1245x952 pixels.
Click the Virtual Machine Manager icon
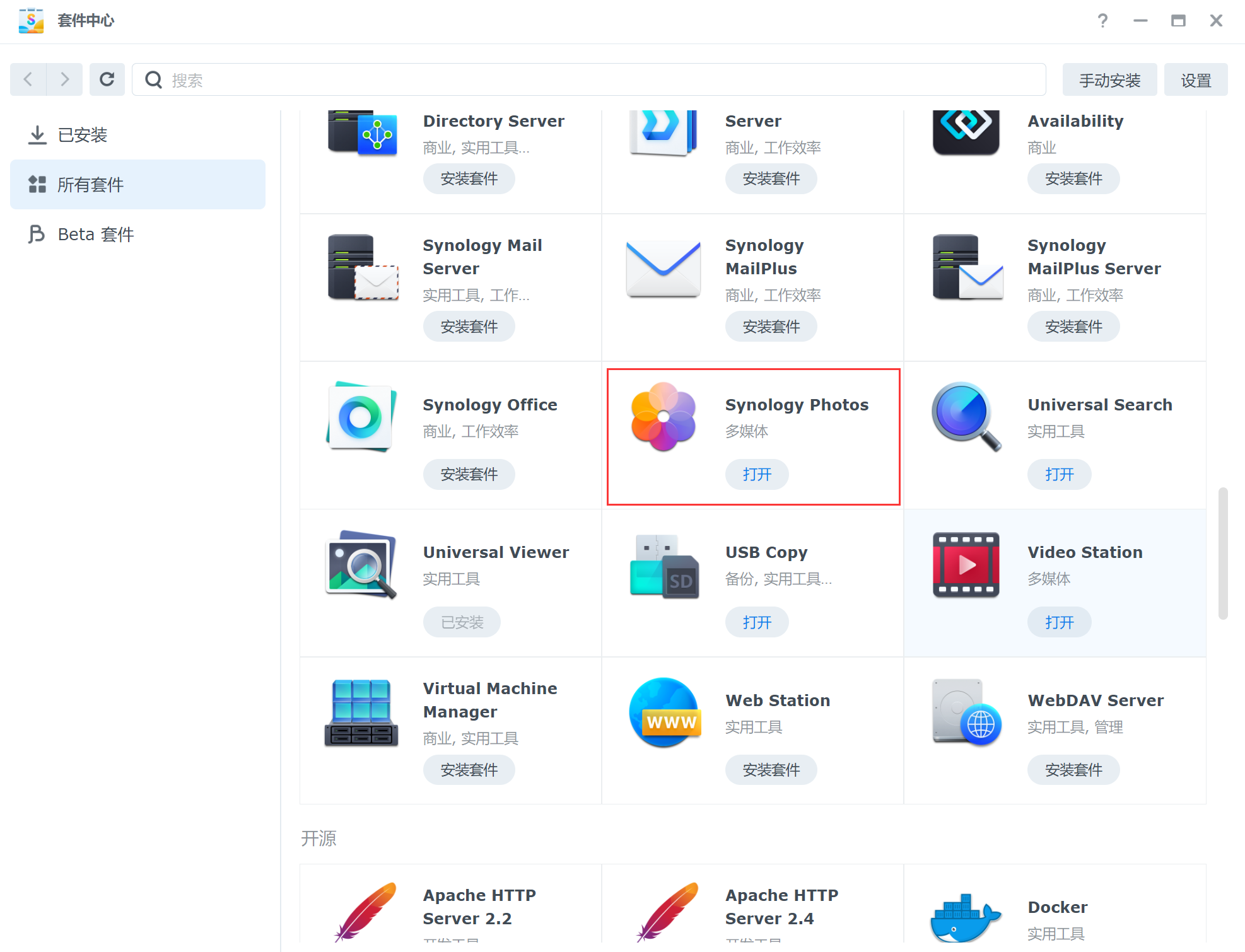click(x=361, y=712)
